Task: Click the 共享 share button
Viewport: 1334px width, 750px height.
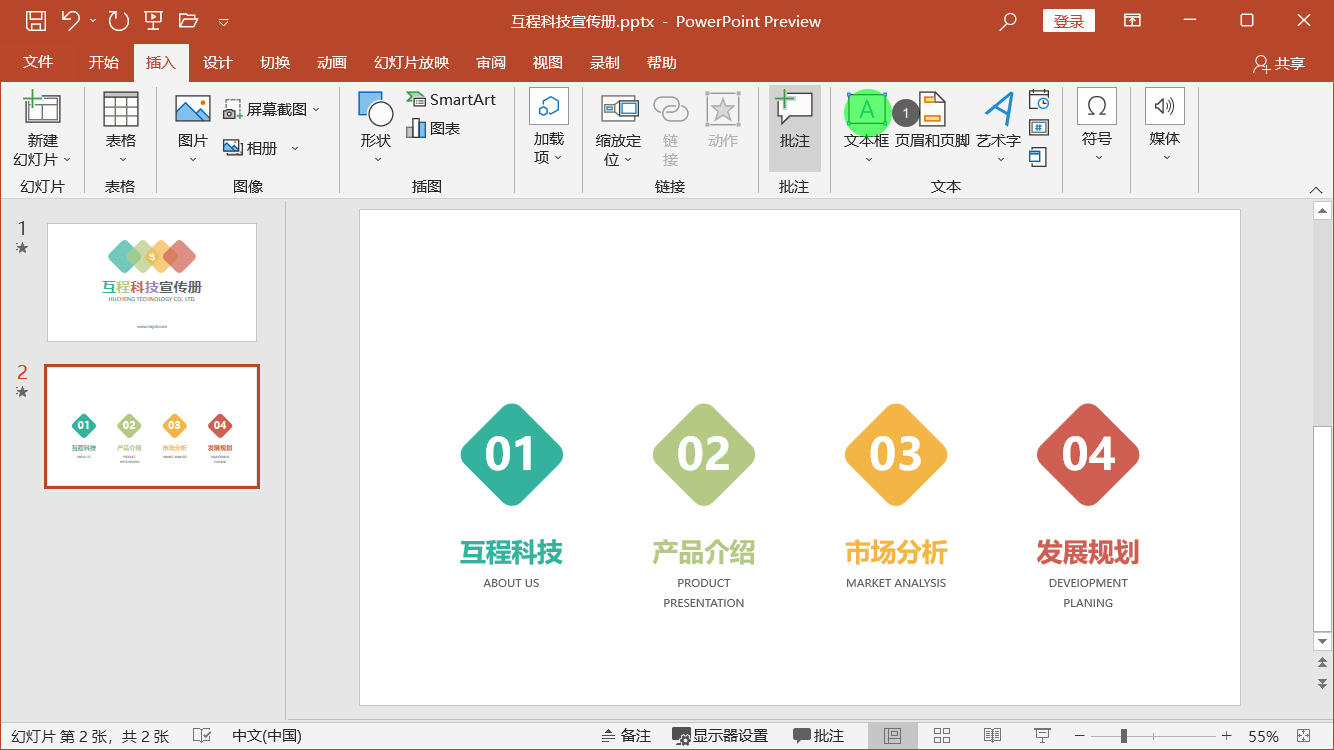Action: click(1279, 63)
